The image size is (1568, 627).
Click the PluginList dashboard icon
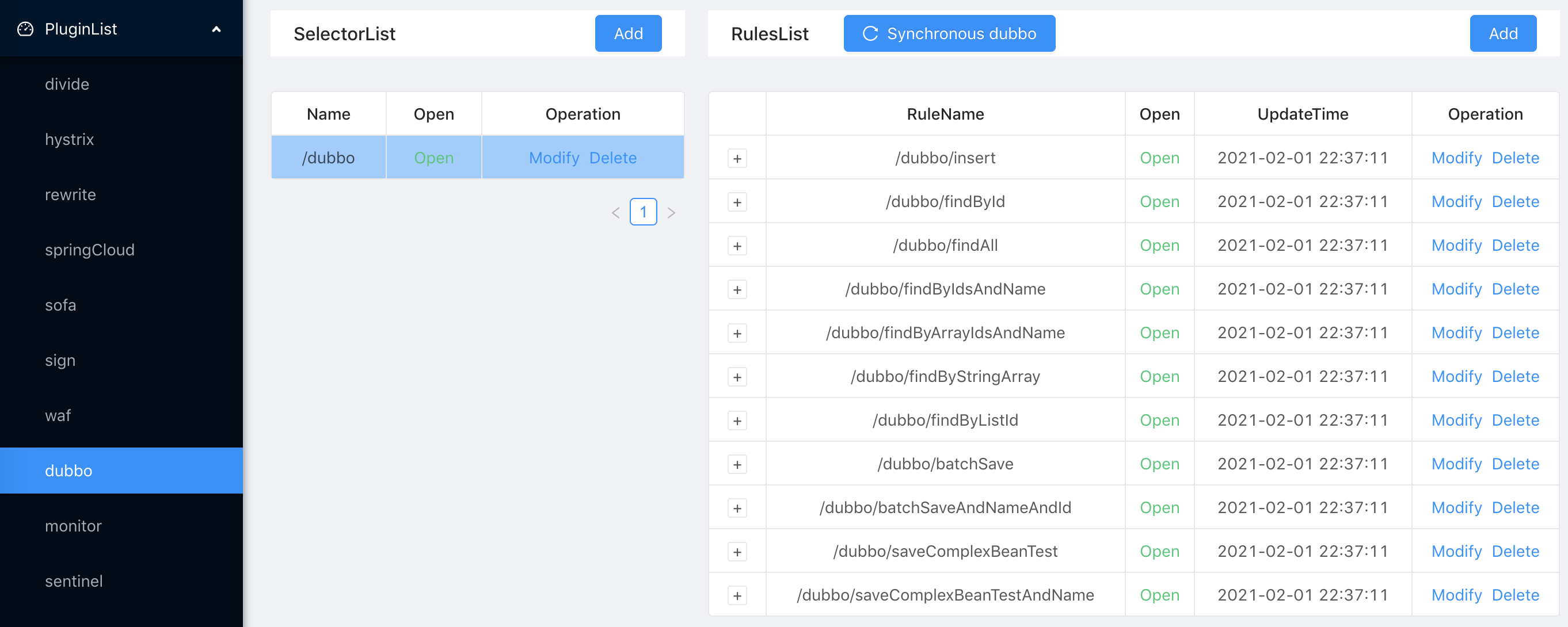point(25,29)
